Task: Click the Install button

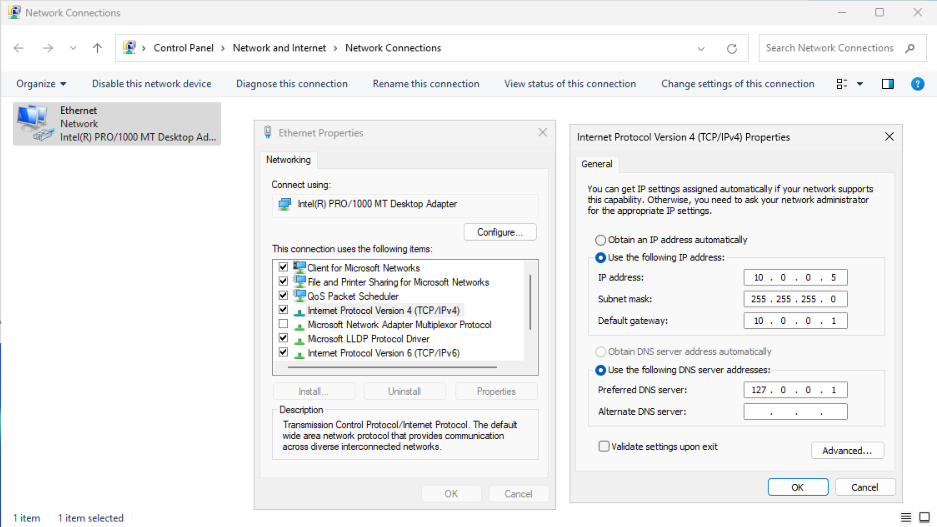Action: click(314, 391)
